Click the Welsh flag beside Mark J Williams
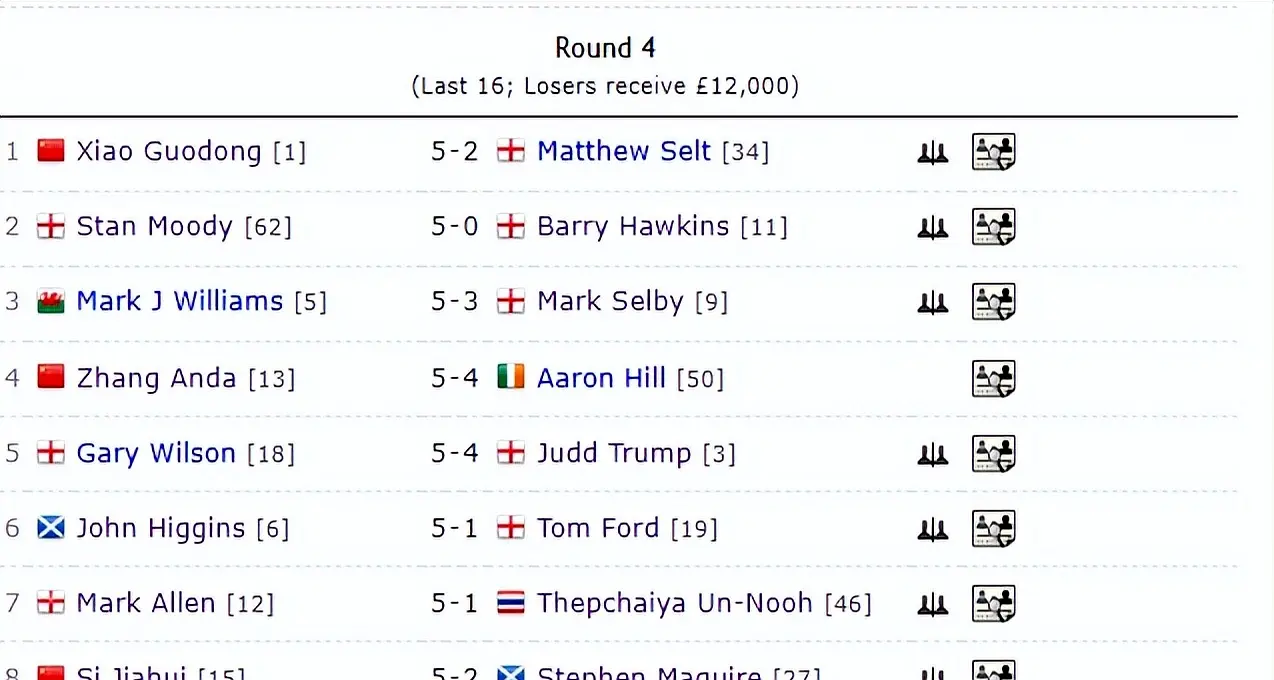This screenshot has height=680, width=1274. pyautogui.click(x=50, y=301)
